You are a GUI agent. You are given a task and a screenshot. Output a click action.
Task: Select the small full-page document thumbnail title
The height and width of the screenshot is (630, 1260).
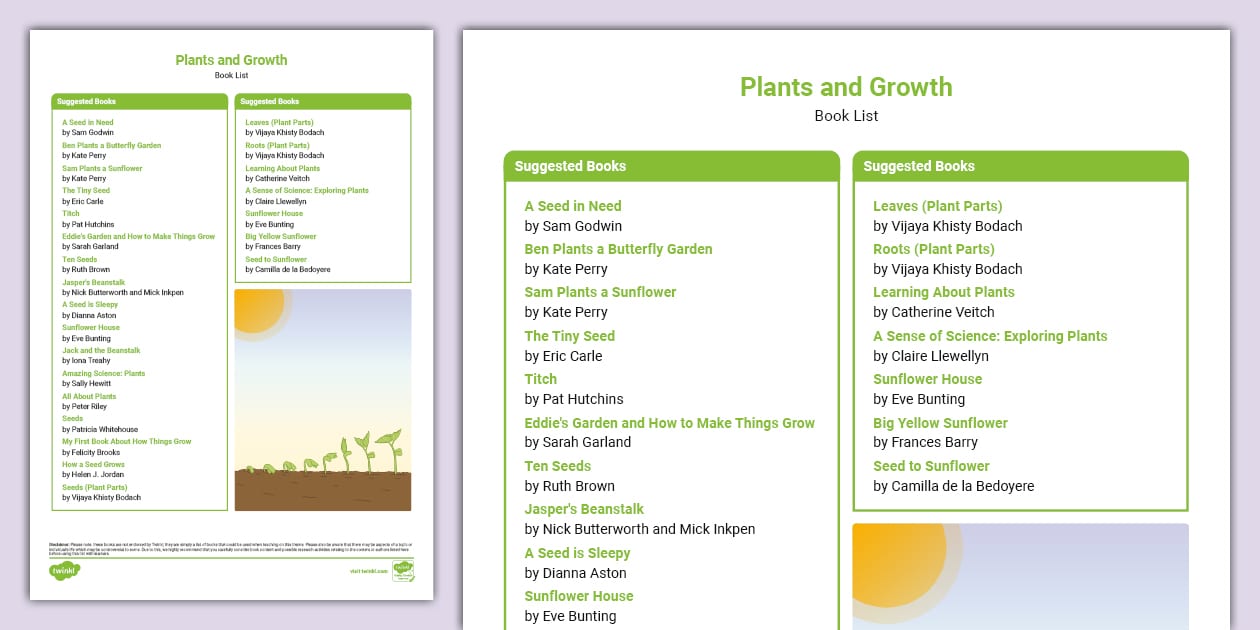[231, 60]
